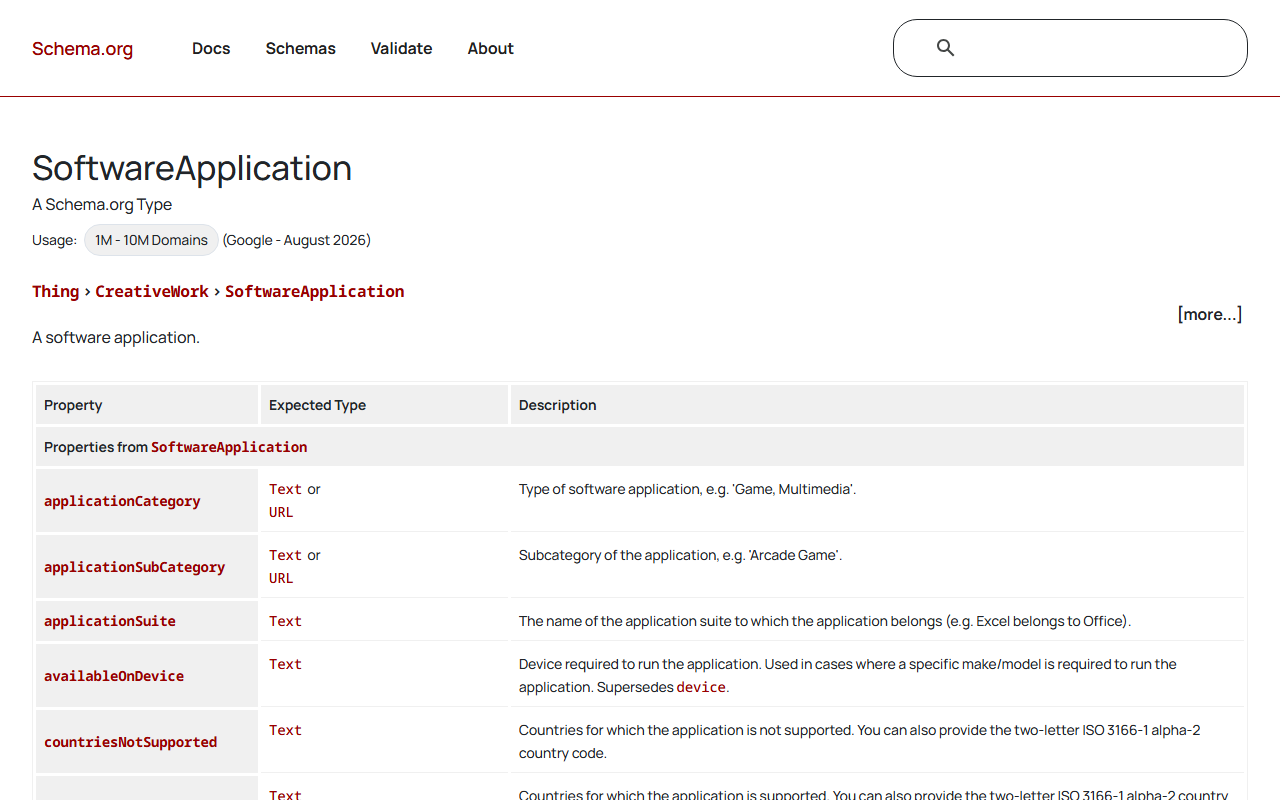Click Text type in availableOnDevice row
The height and width of the screenshot is (800, 1280).
tap(285, 664)
